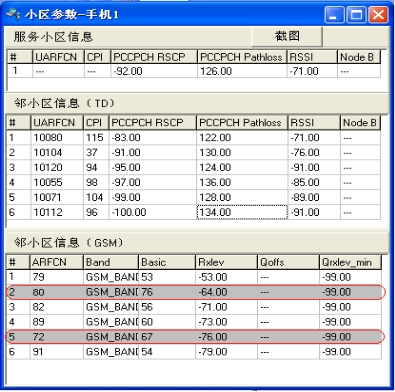Select highlighted GSM row ARFCN 80

[194, 292]
